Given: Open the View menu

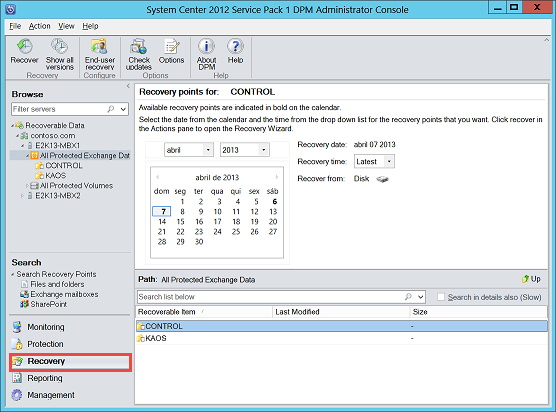Looking at the screenshot, I should click(x=66, y=26).
